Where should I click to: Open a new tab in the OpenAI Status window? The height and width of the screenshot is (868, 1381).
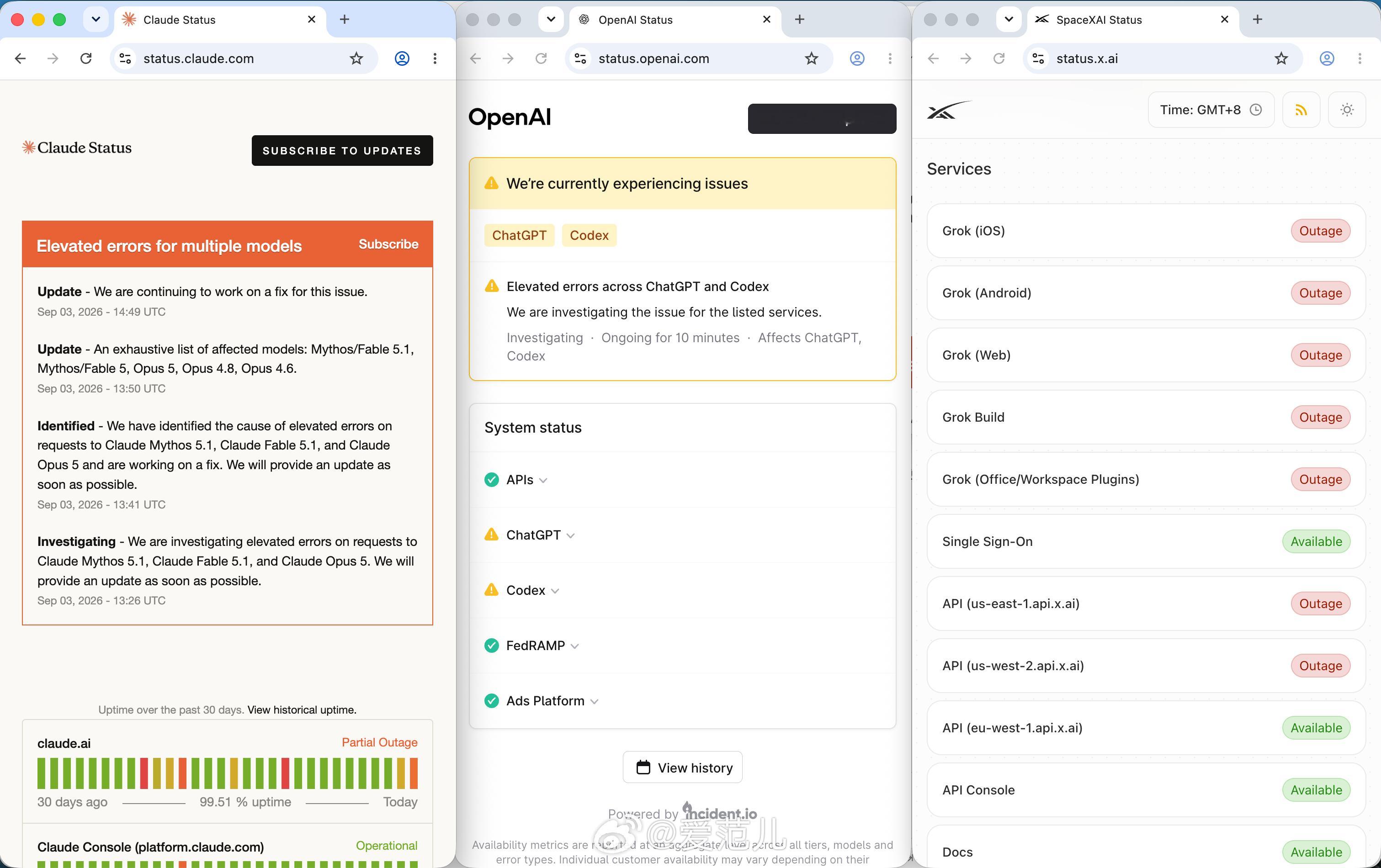pos(799,20)
